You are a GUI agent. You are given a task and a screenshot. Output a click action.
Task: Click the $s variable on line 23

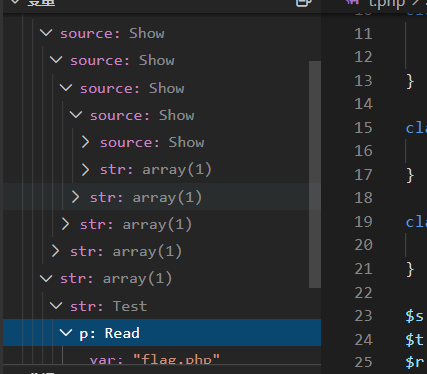tap(415, 316)
